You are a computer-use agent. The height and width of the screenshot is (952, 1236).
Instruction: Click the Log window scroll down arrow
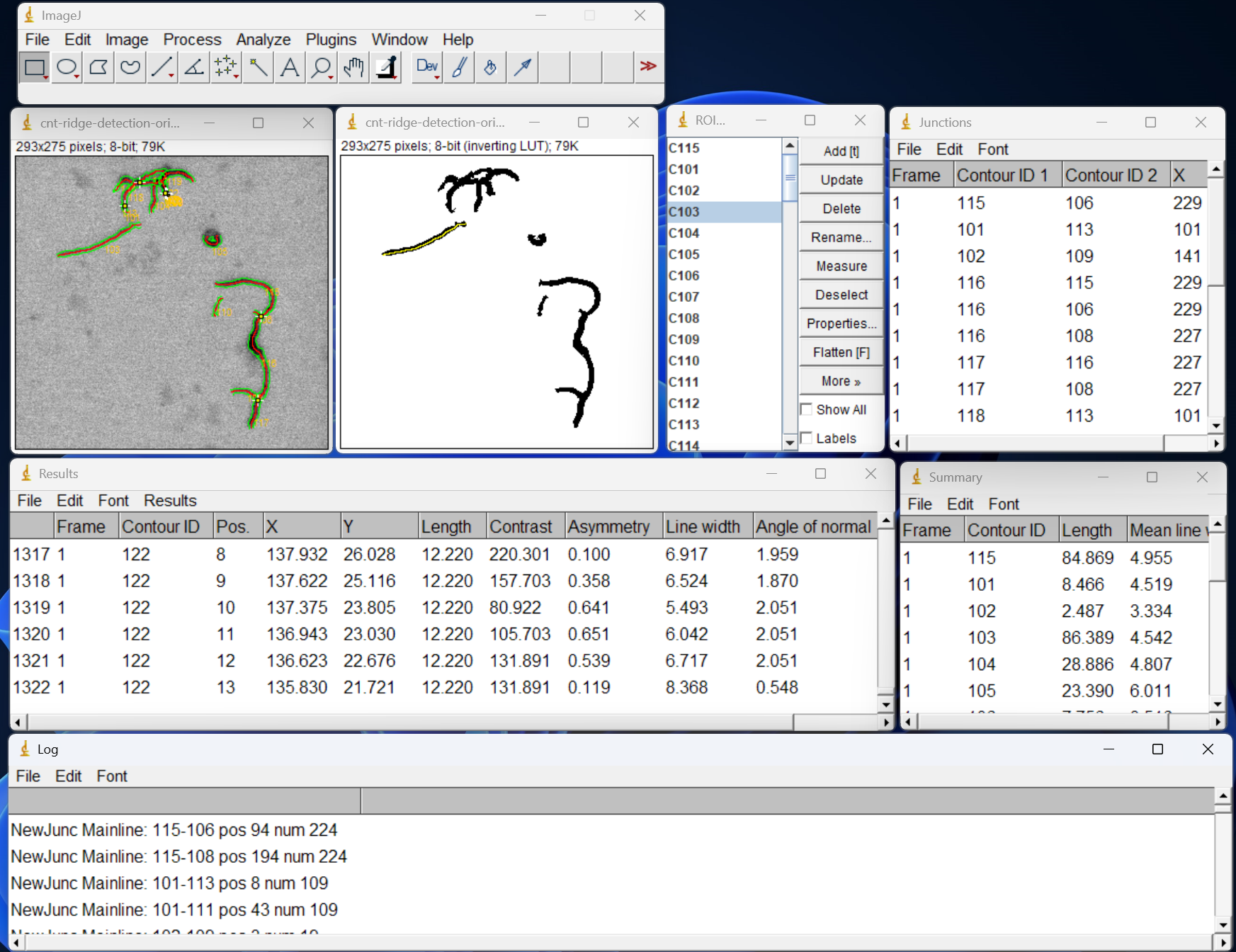click(x=1223, y=925)
